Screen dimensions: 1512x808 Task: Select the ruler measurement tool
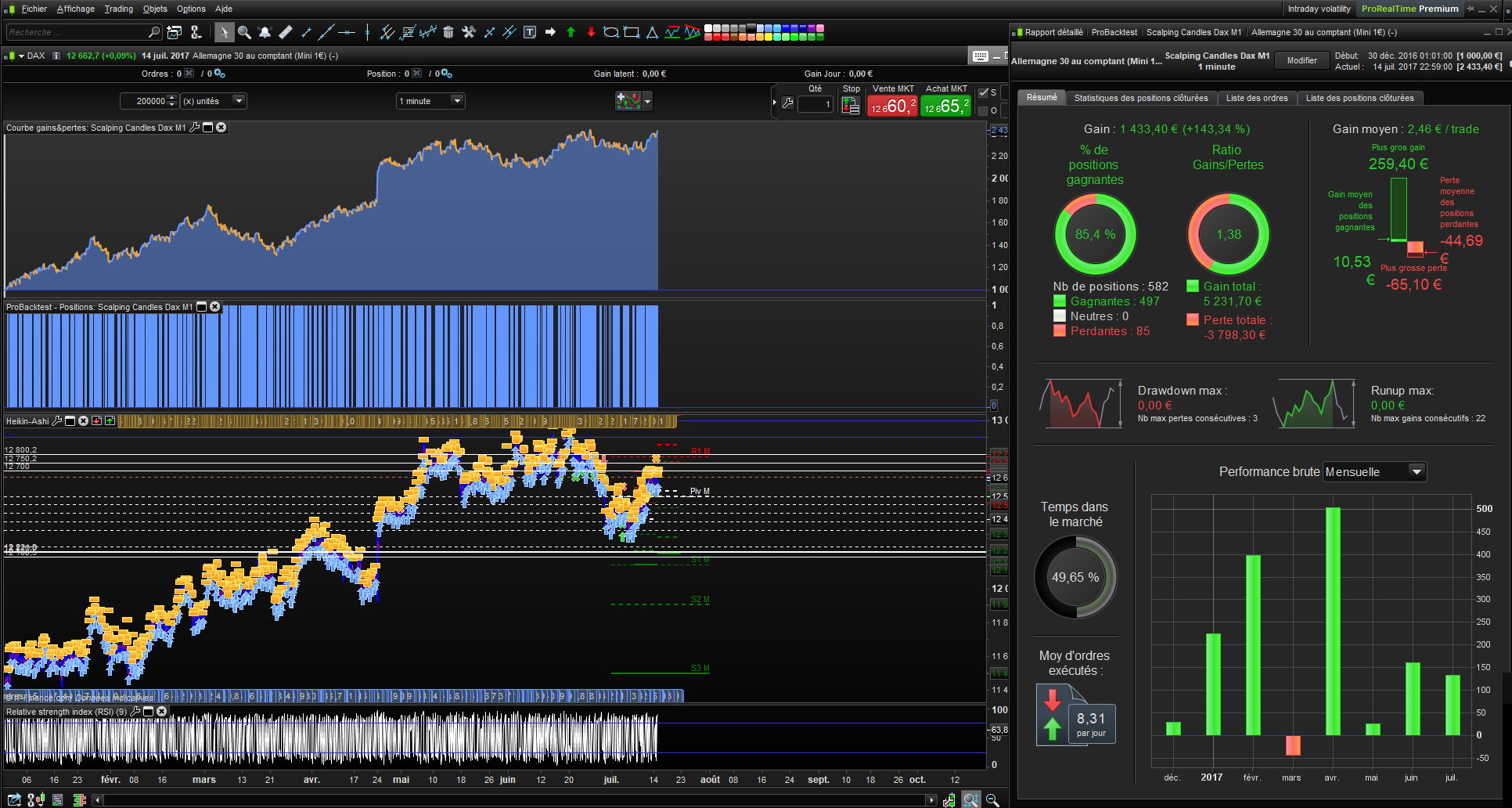286,32
